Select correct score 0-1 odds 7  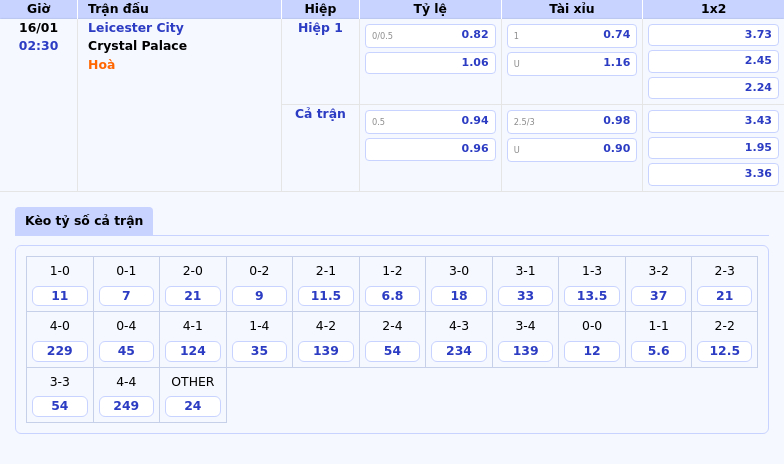[x=126, y=296]
